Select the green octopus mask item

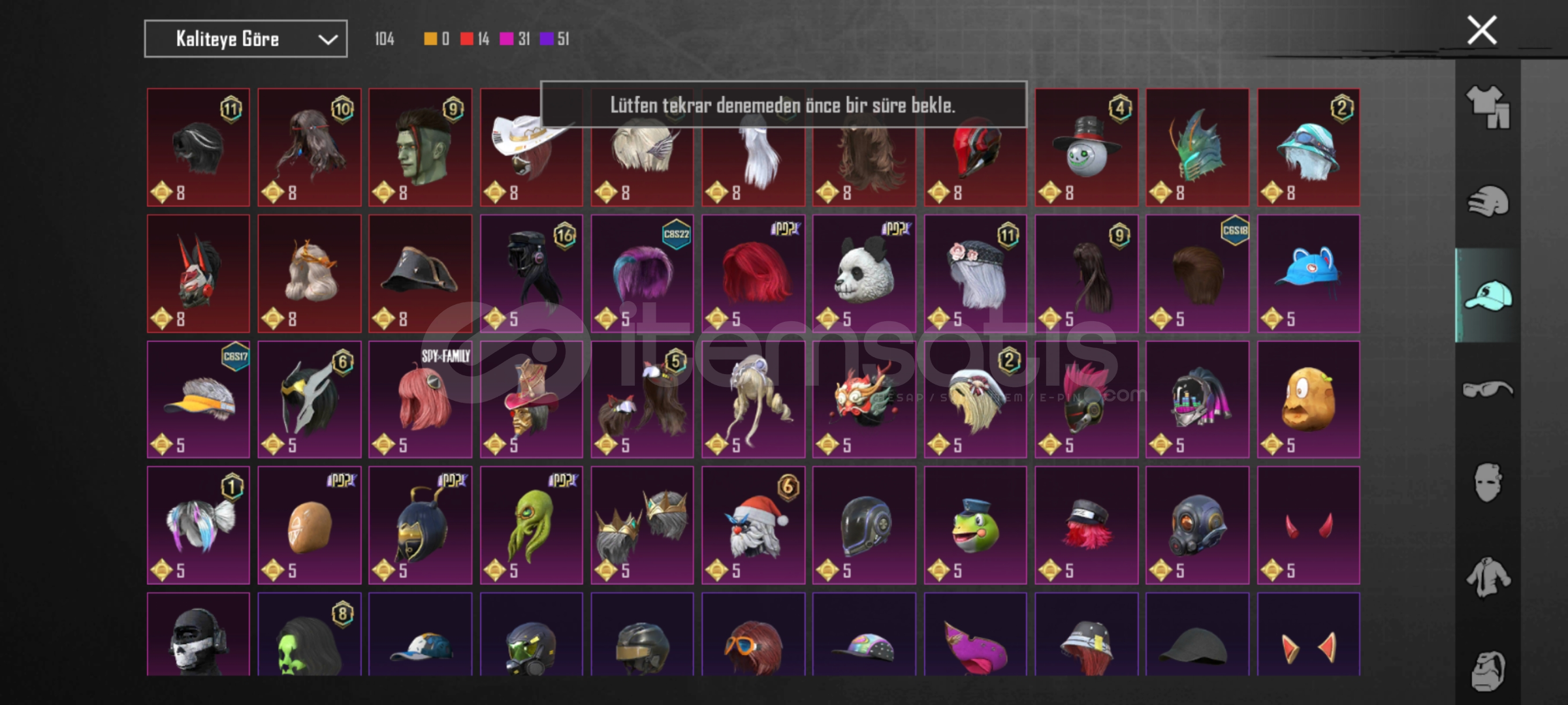pyautogui.click(x=531, y=525)
